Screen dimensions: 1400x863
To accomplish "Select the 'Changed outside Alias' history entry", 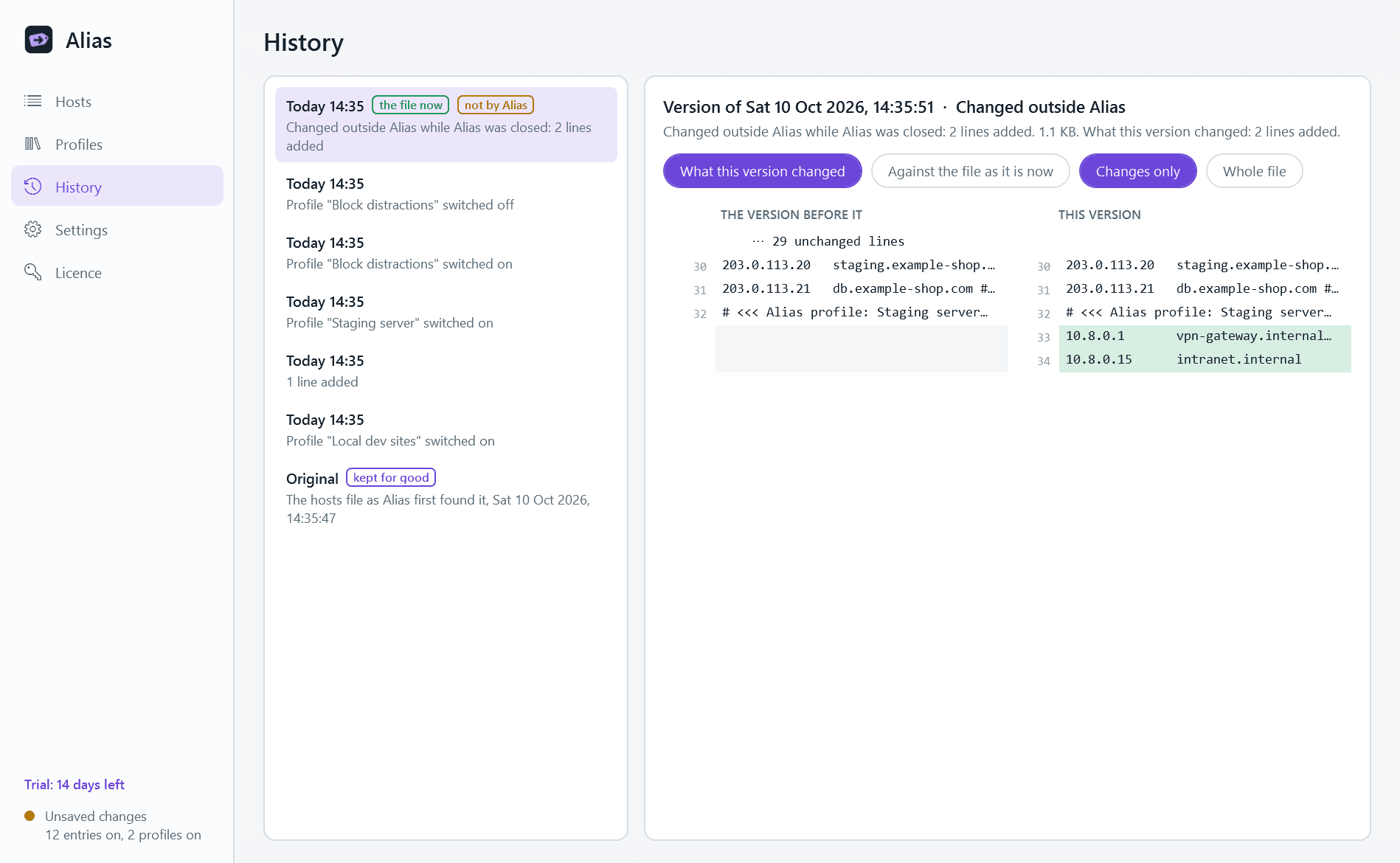I will (x=446, y=125).
